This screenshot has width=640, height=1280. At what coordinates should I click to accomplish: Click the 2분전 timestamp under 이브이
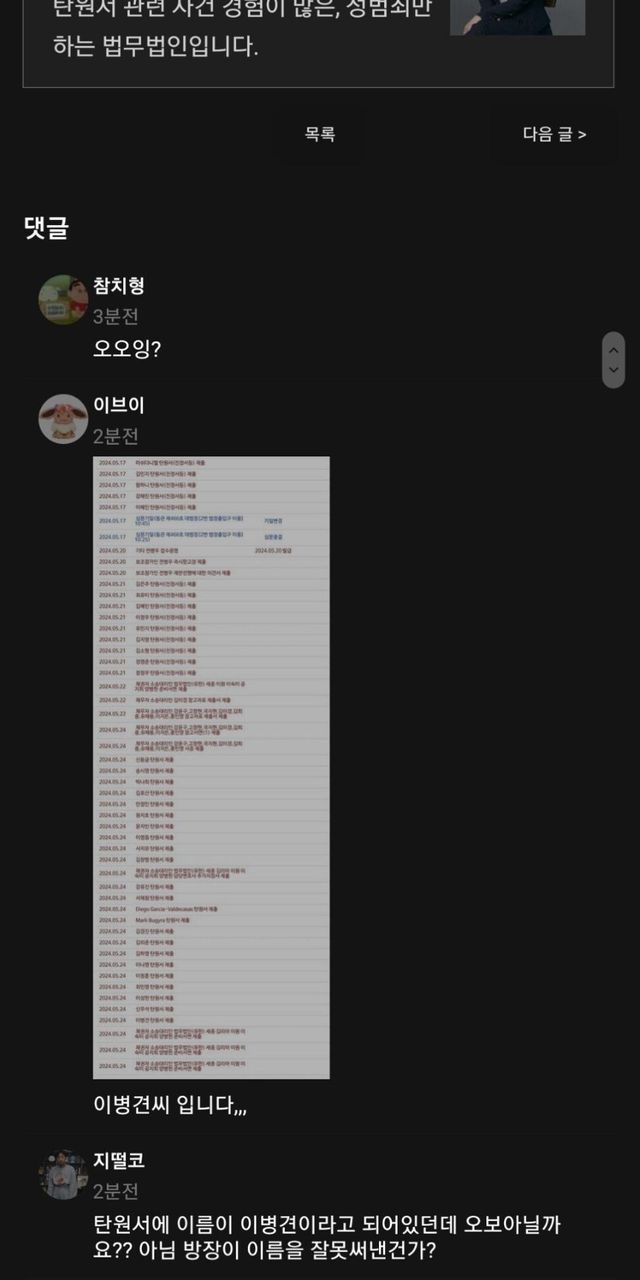click(x=116, y=437)
